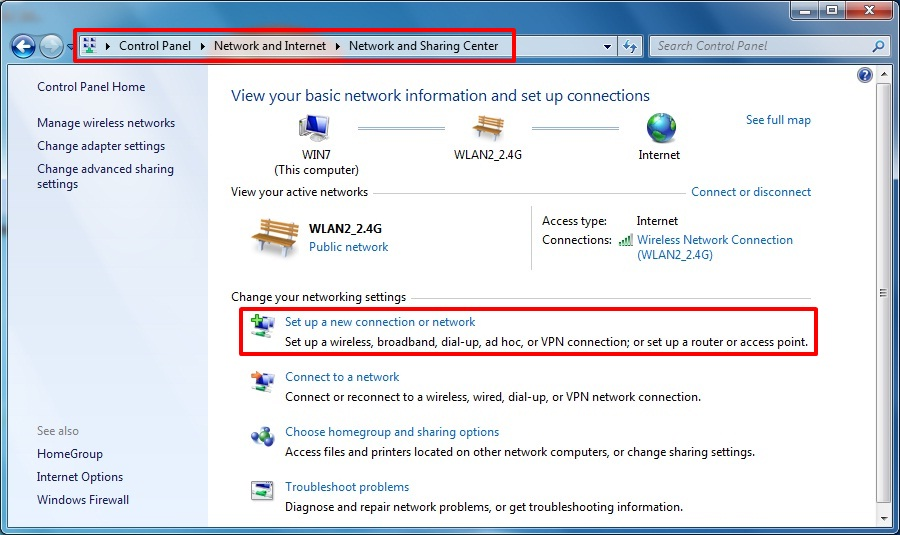Expand arrow after Control Panel icon
Viewport: 900px width, 535px height.
click(107, 46)
